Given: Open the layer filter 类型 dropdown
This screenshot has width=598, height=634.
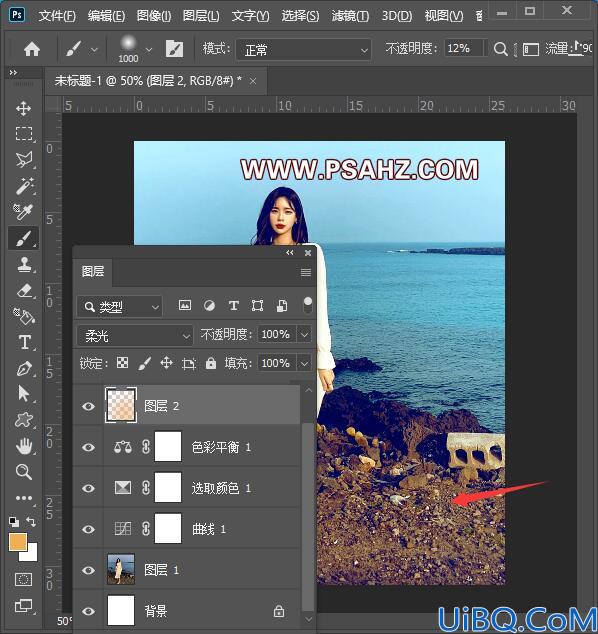Looking at the screenshot, I should (120, 307).
